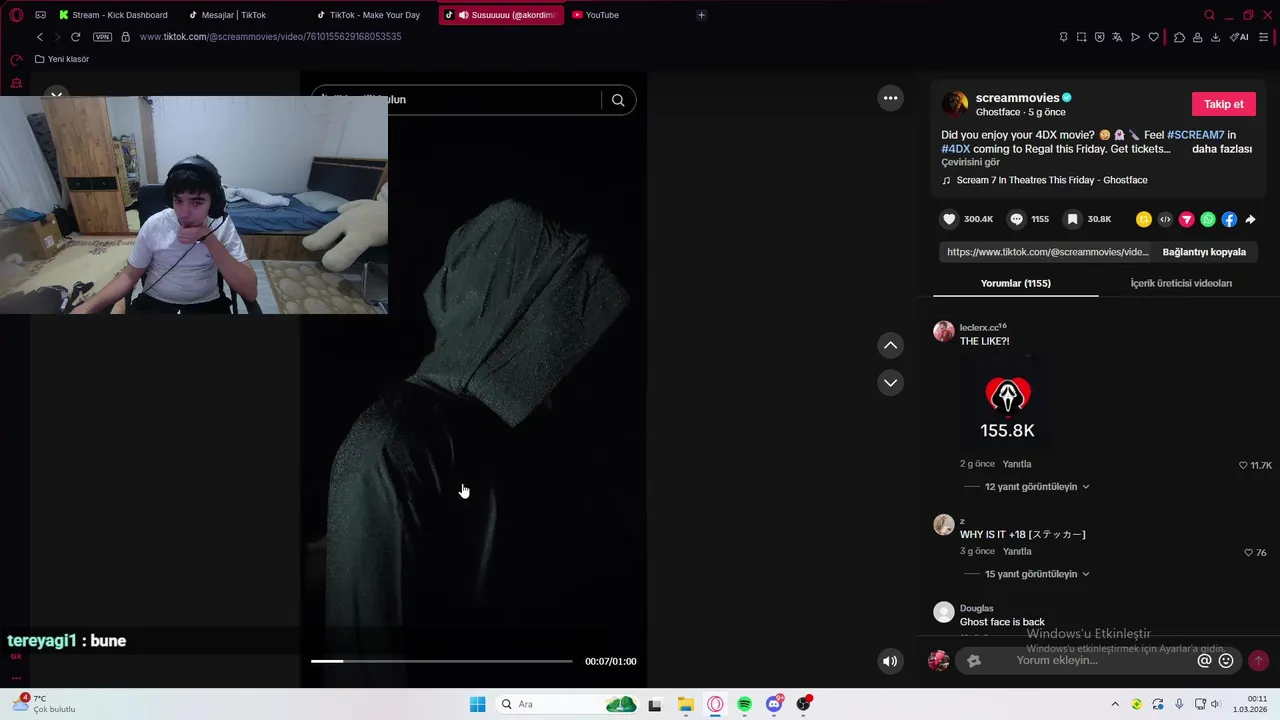This screenshot has height=720, width=1280.
Task: Open Opera extensions cube icon
Action: tap(1179, 37)
